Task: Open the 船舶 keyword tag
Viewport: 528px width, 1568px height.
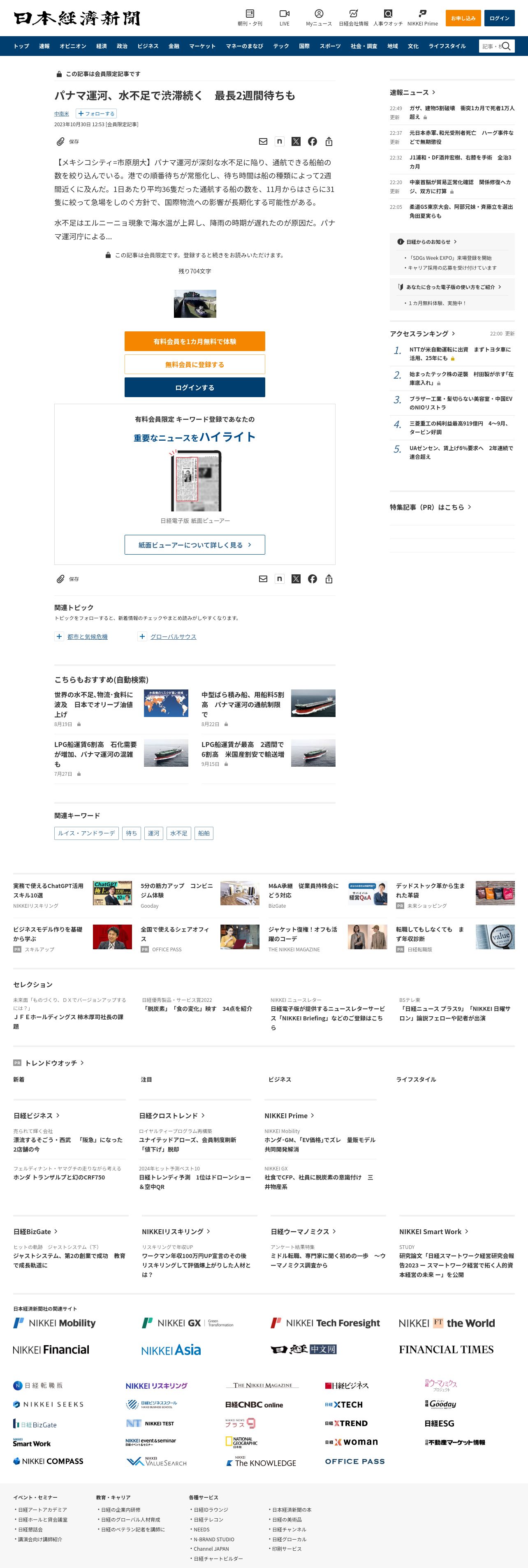Action: 204,833
